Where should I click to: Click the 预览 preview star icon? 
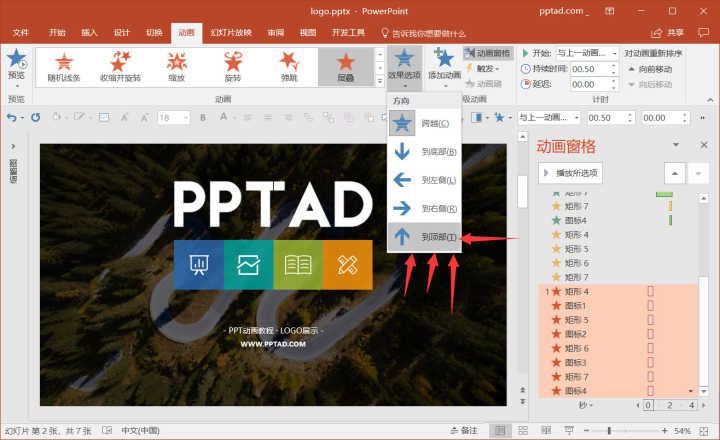[17, 59]
